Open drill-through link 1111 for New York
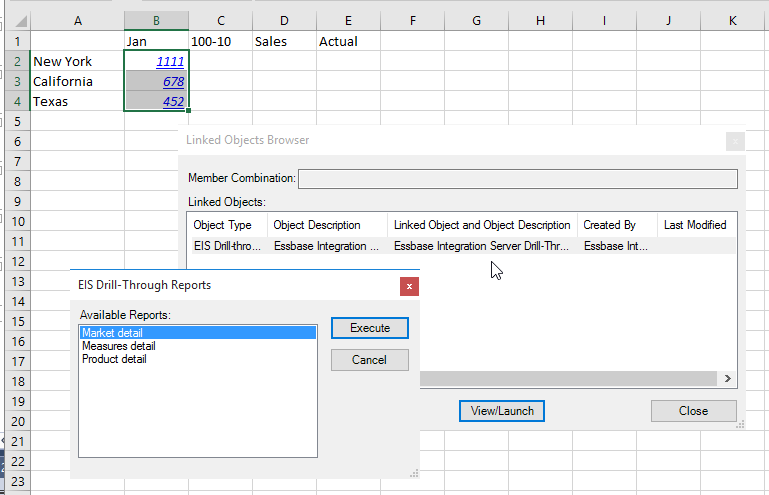The width and height of the screenshot is (769, 495). (x=170, y=61)
